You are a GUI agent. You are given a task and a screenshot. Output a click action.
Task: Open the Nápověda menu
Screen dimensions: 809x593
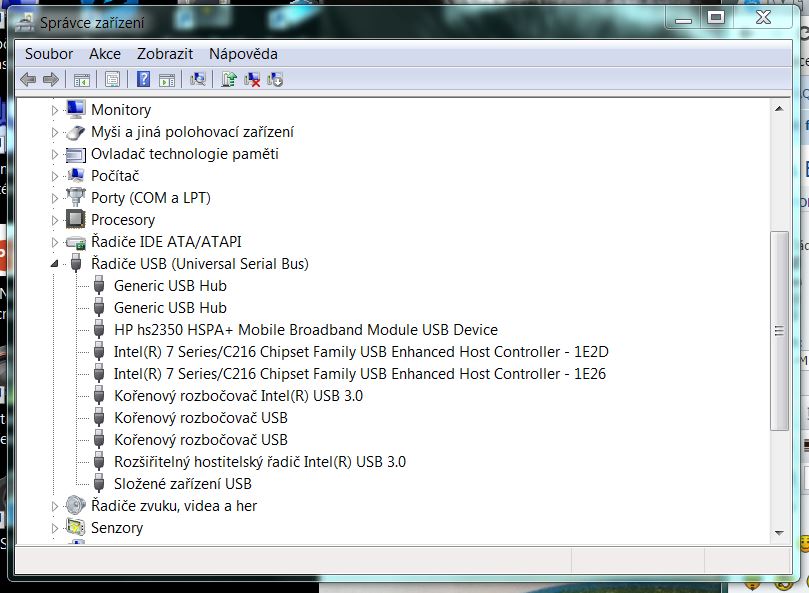pyautogui.click(x=243, y=54)
